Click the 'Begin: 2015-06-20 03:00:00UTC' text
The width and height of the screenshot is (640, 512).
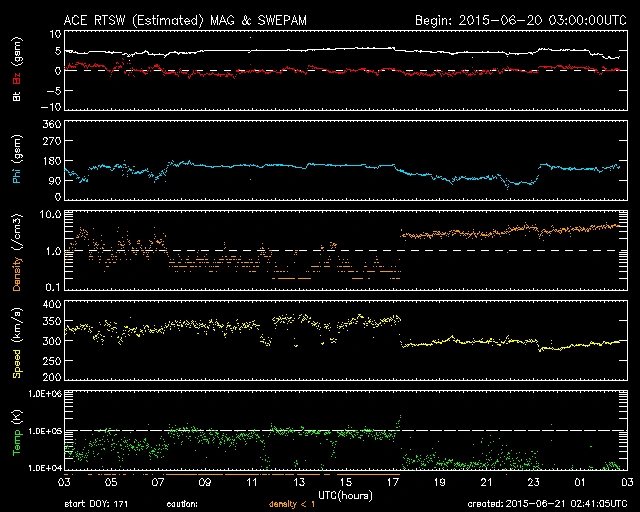tap(521, 20)
